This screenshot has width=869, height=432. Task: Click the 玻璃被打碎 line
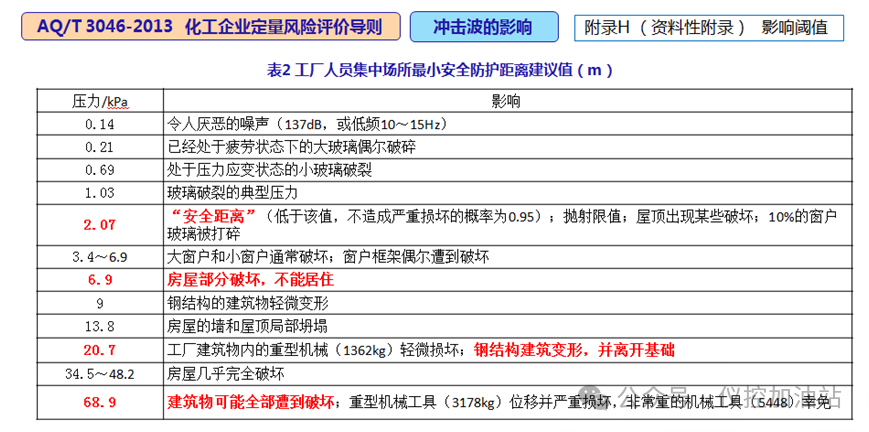coord(204,233)
